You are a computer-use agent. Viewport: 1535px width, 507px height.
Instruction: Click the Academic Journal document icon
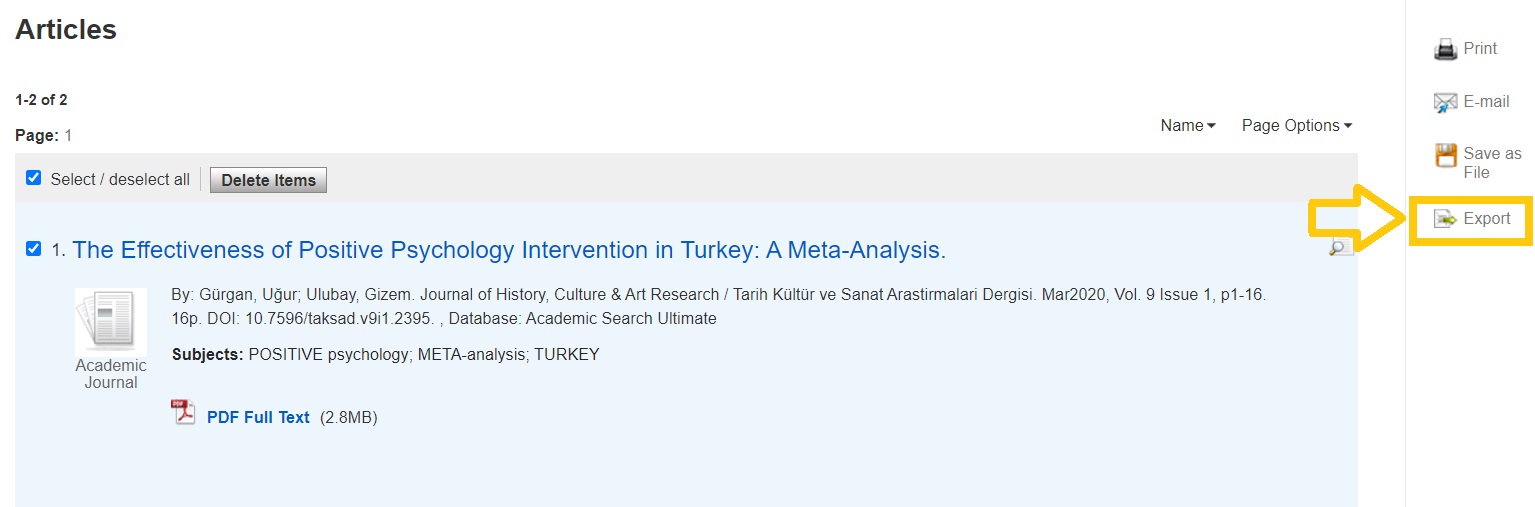click(110, 322)
